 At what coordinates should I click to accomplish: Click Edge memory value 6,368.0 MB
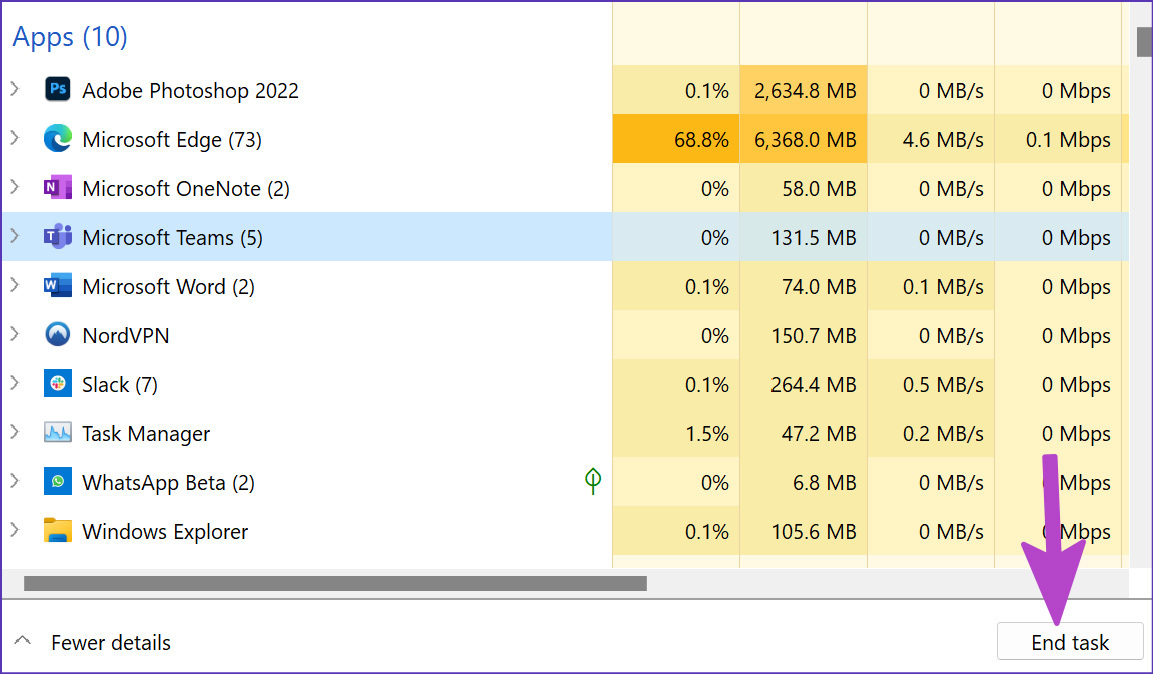coord(805,140)
